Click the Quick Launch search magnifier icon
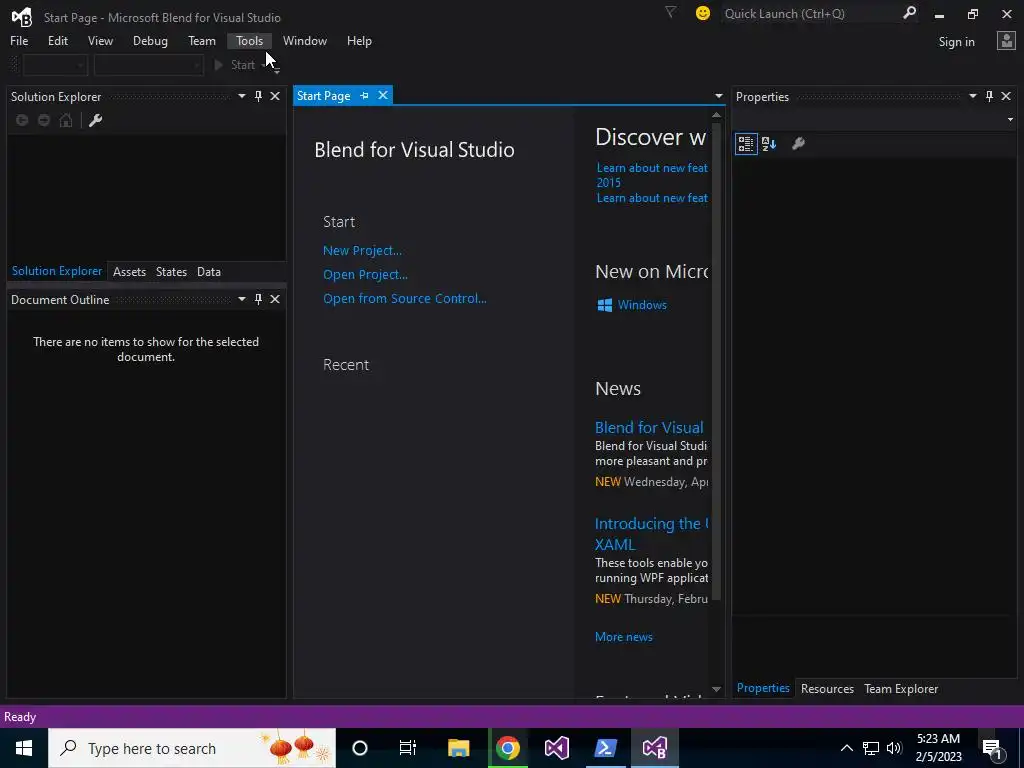The image size is (1024, 768). 909,13
